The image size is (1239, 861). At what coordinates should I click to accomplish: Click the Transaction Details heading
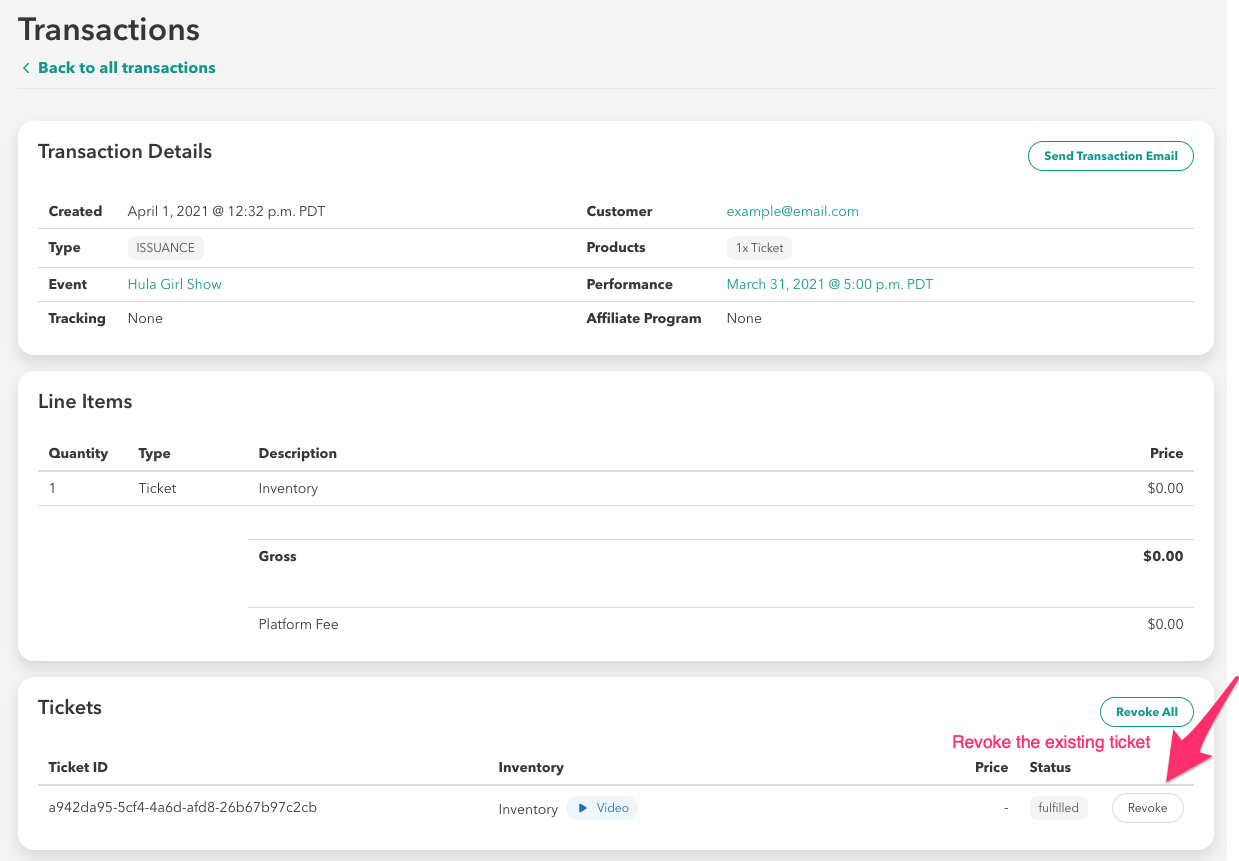pyautogui.click(x=125, y=152)
